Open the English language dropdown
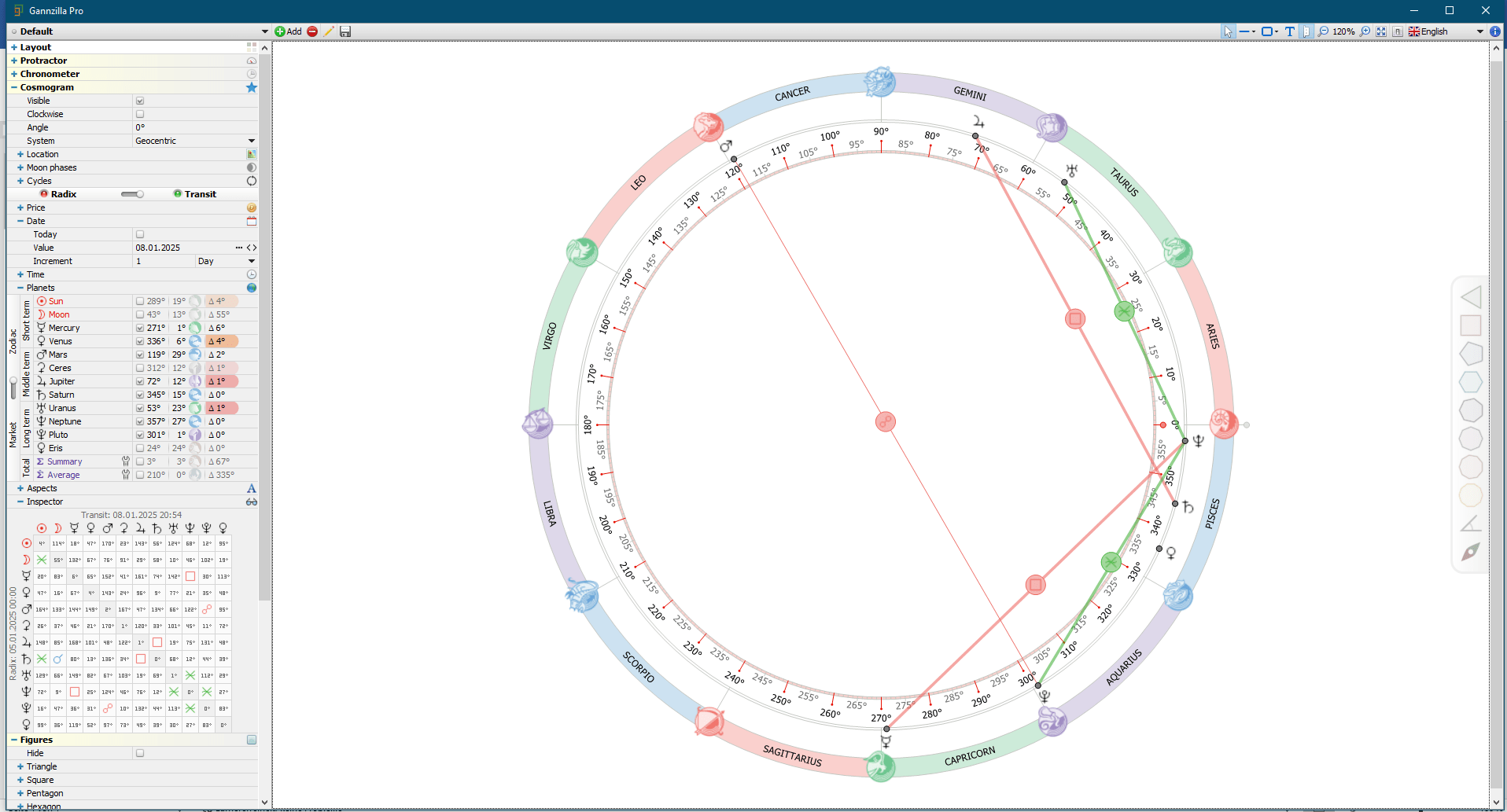The width and height of the screenshot is (1507, 812). tap(1479, 31)
